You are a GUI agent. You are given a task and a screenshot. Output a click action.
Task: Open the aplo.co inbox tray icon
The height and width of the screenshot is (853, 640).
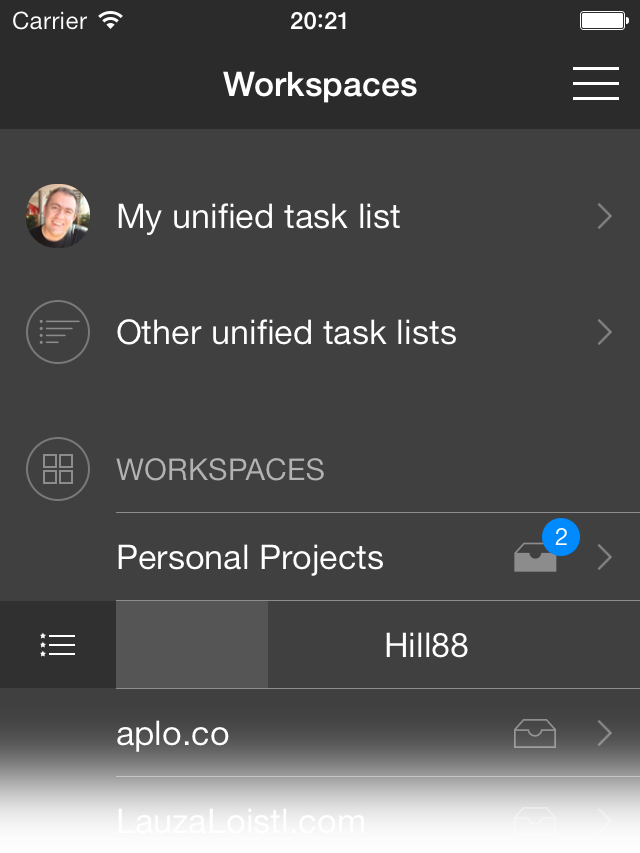click(x=535, y=734)
